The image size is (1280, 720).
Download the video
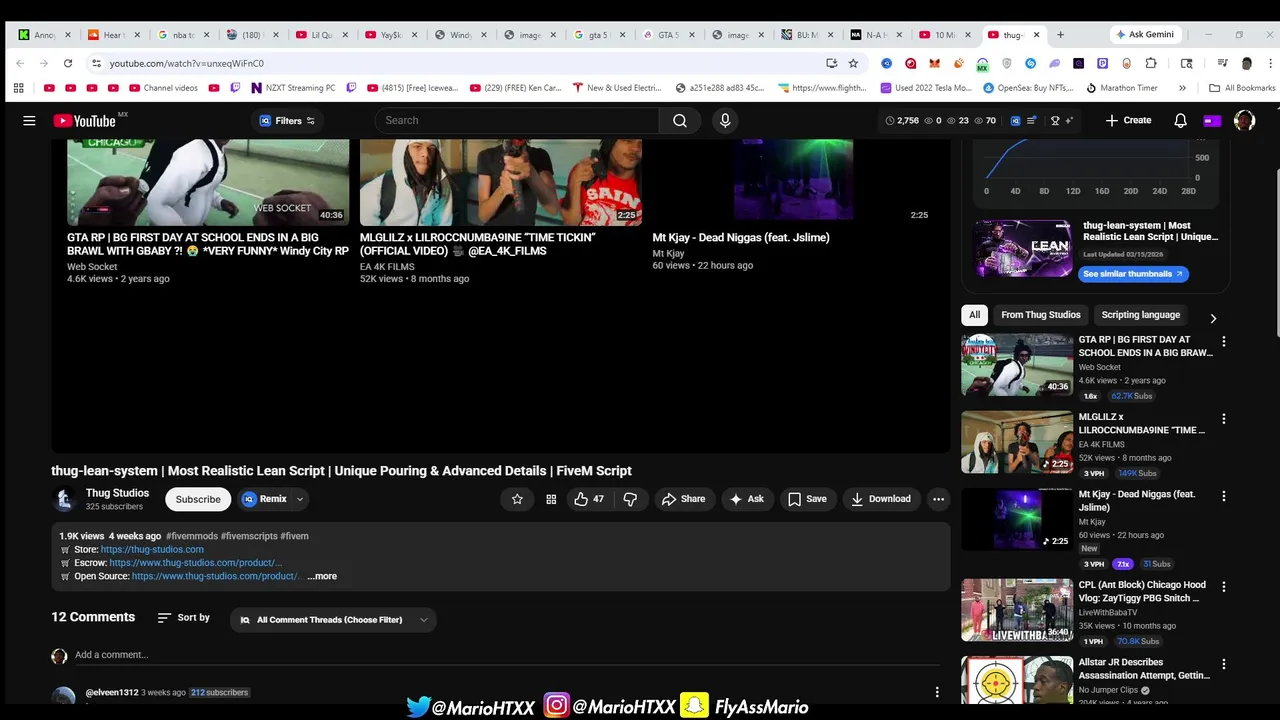881,499
